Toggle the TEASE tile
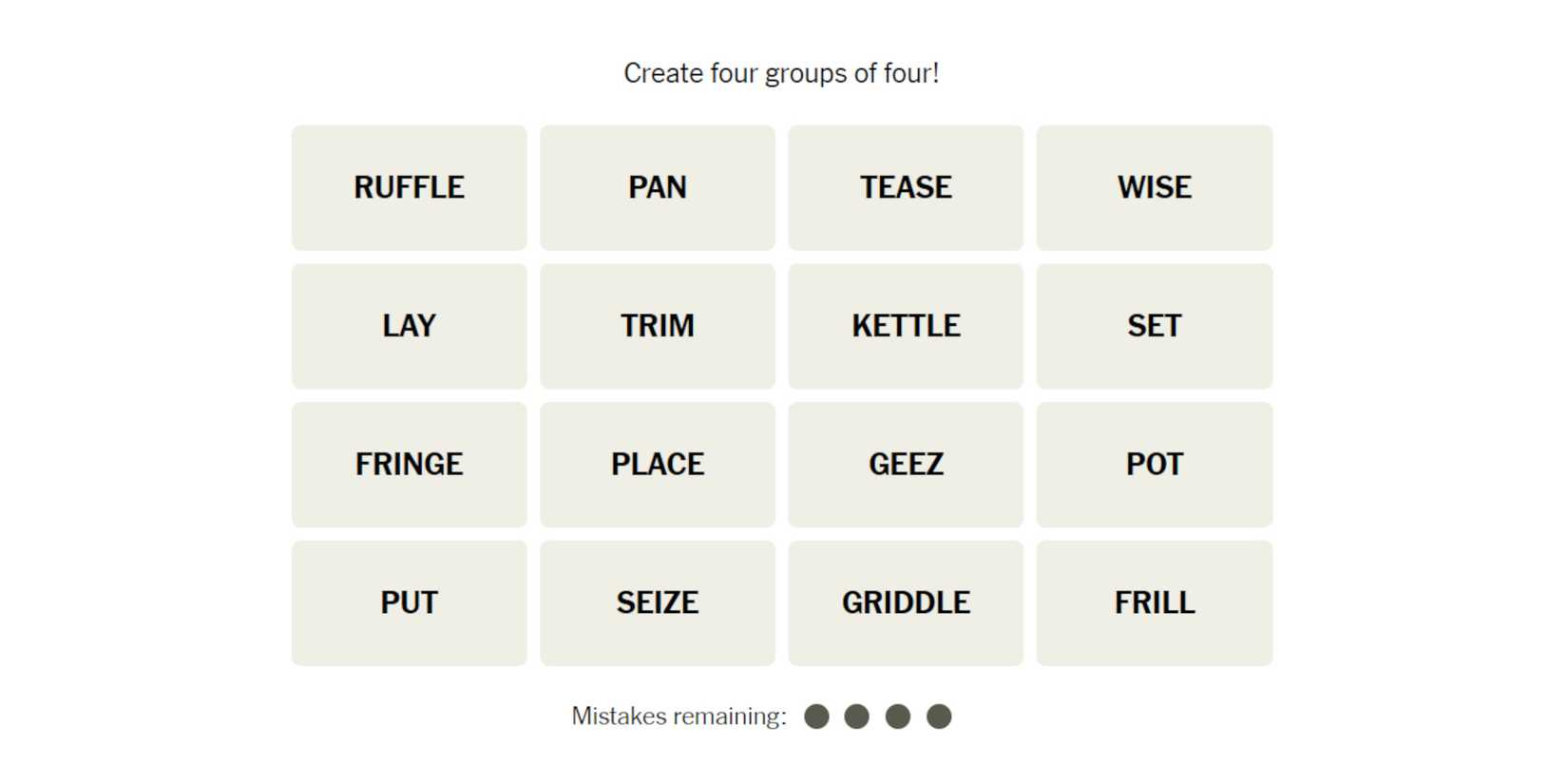This screenshot has height=784, width=1568. point(906,187)
